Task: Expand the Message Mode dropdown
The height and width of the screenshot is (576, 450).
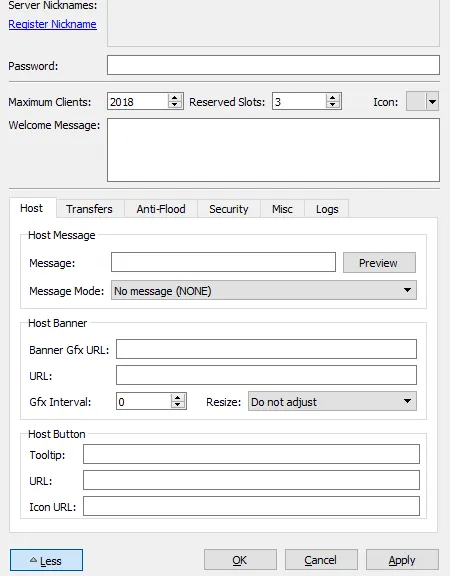Action: point(264,291)
